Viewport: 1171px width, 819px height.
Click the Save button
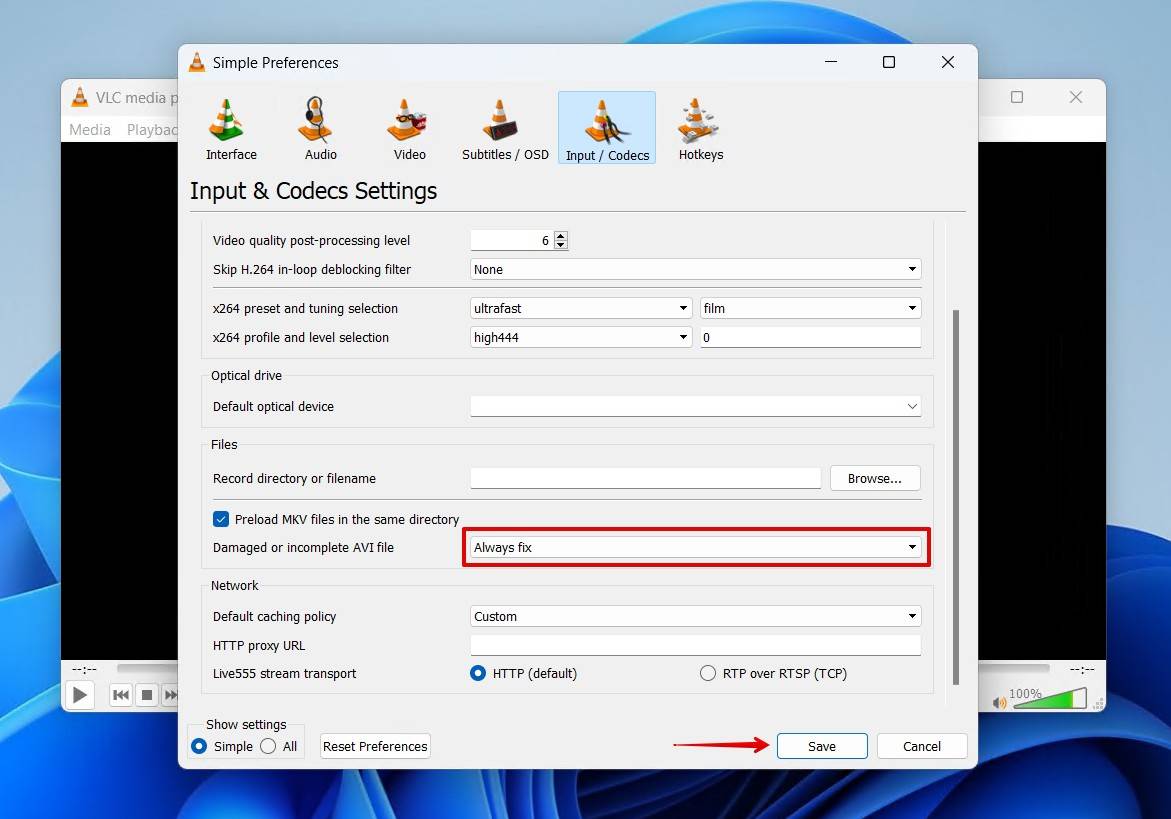(821, 746)
